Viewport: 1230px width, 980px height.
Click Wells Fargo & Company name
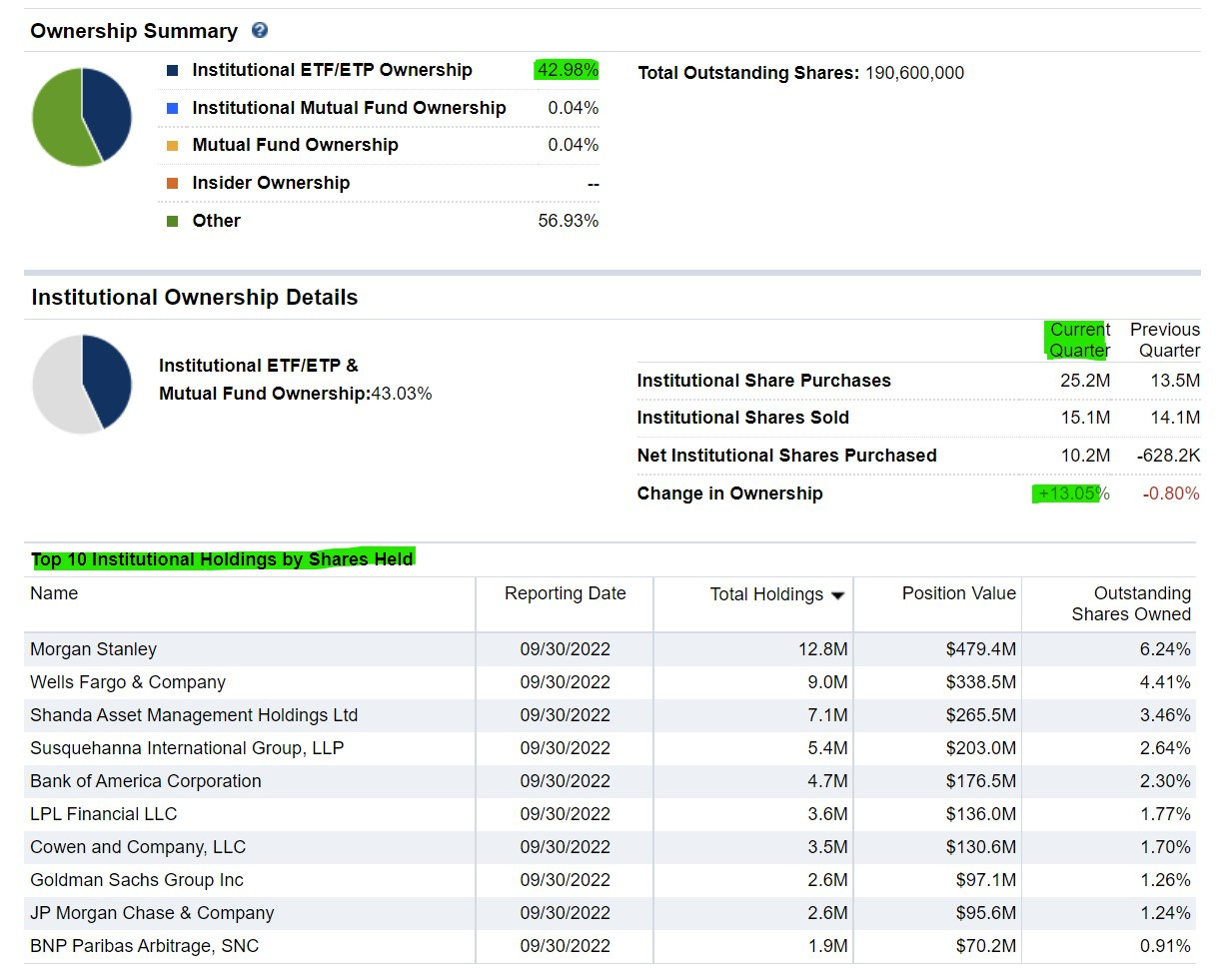pos(128,682)
